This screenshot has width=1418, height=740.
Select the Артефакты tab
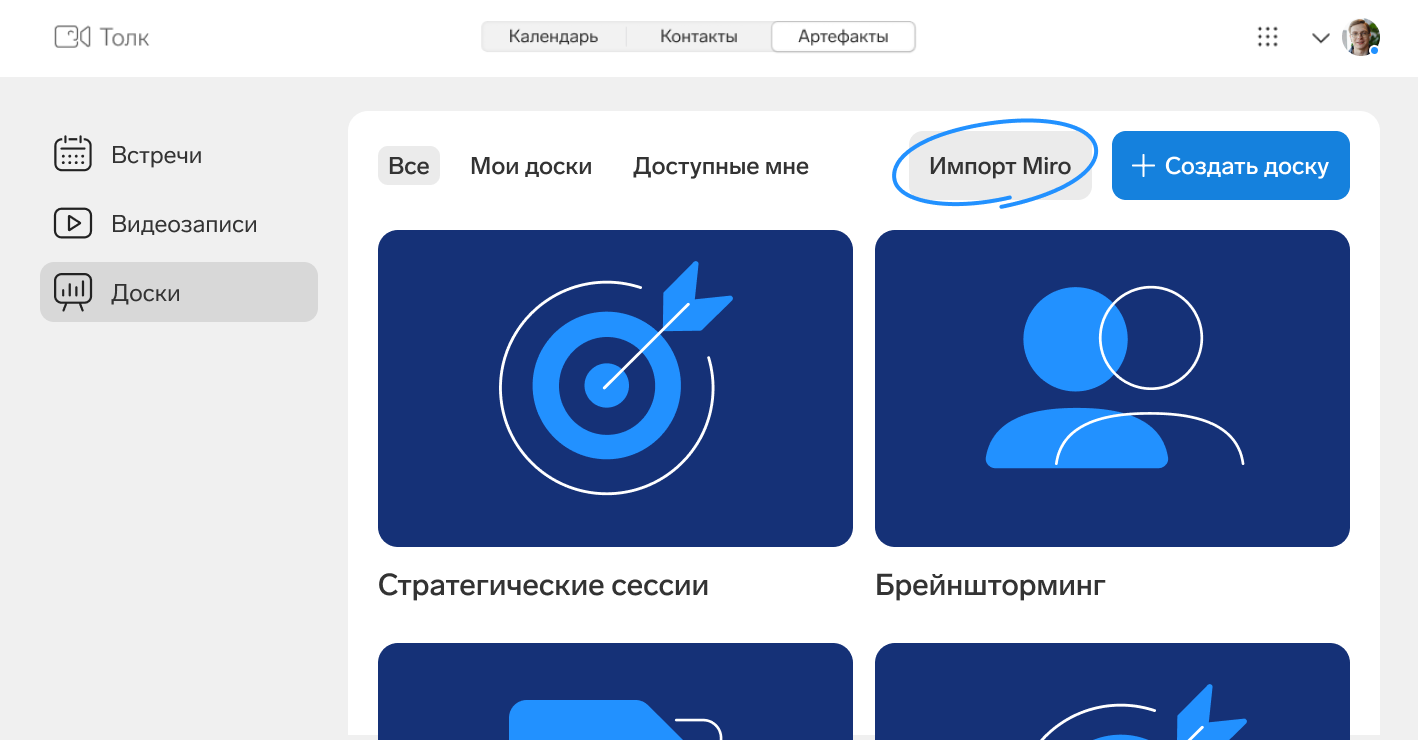pos(843,37)
